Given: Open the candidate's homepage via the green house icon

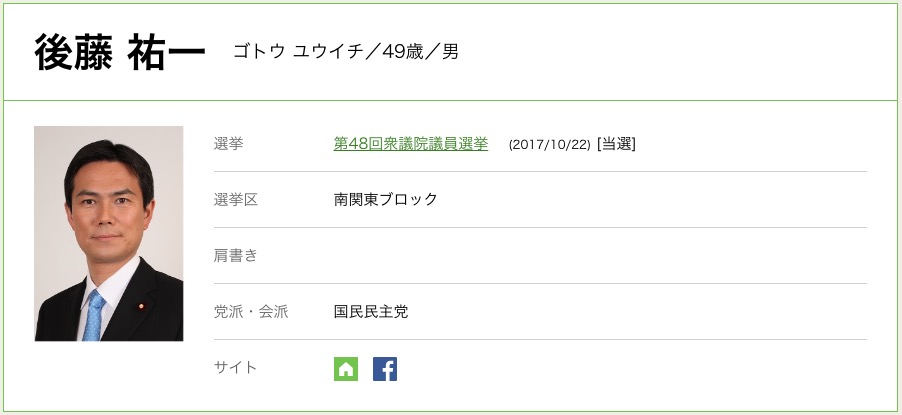Looking at the screenshot, I should coord(346,369).
